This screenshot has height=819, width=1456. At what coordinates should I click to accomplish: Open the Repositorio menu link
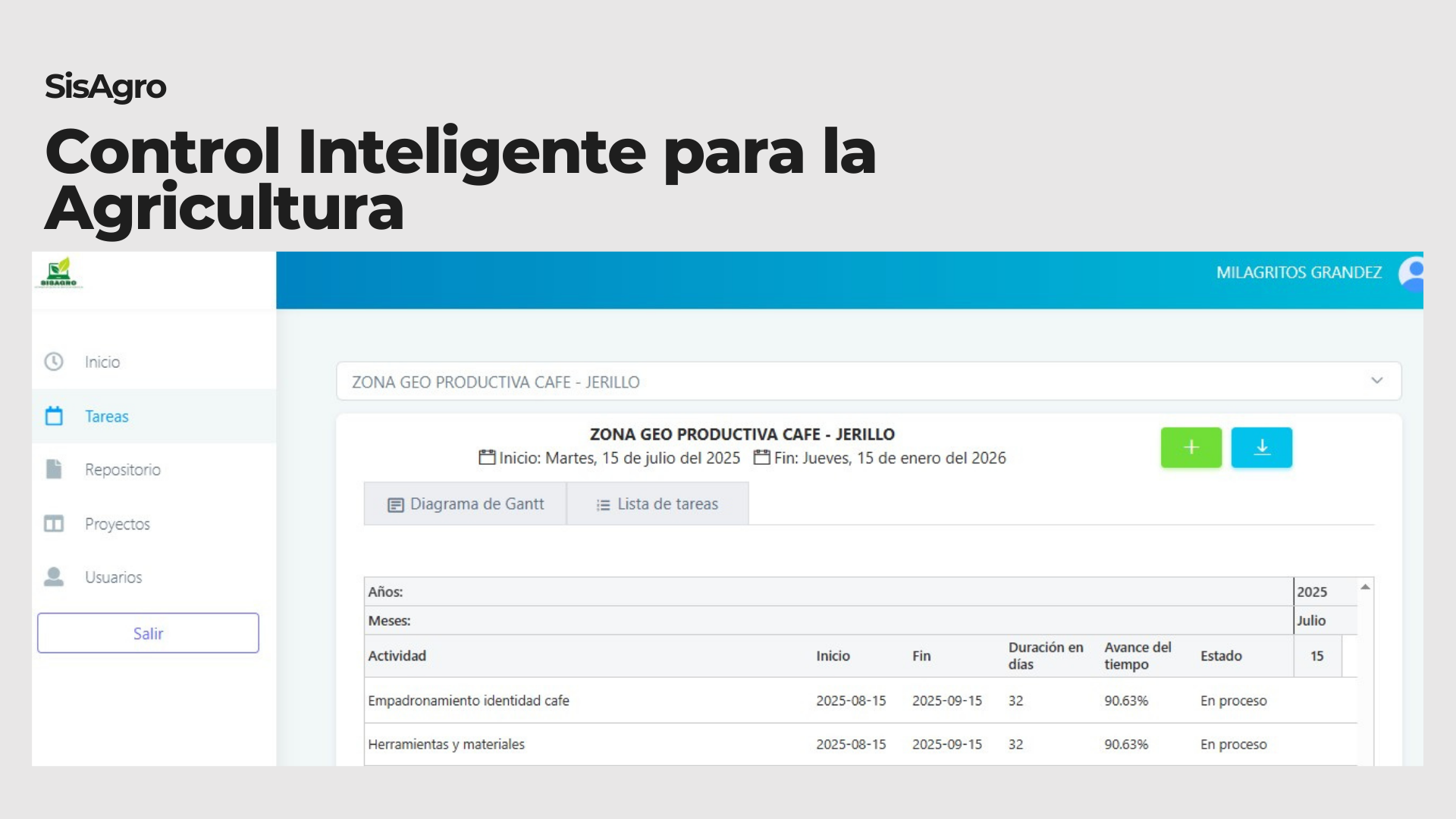123,470
